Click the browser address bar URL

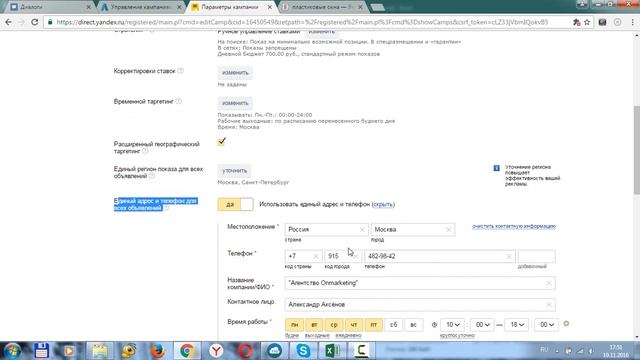click(302, 22)
